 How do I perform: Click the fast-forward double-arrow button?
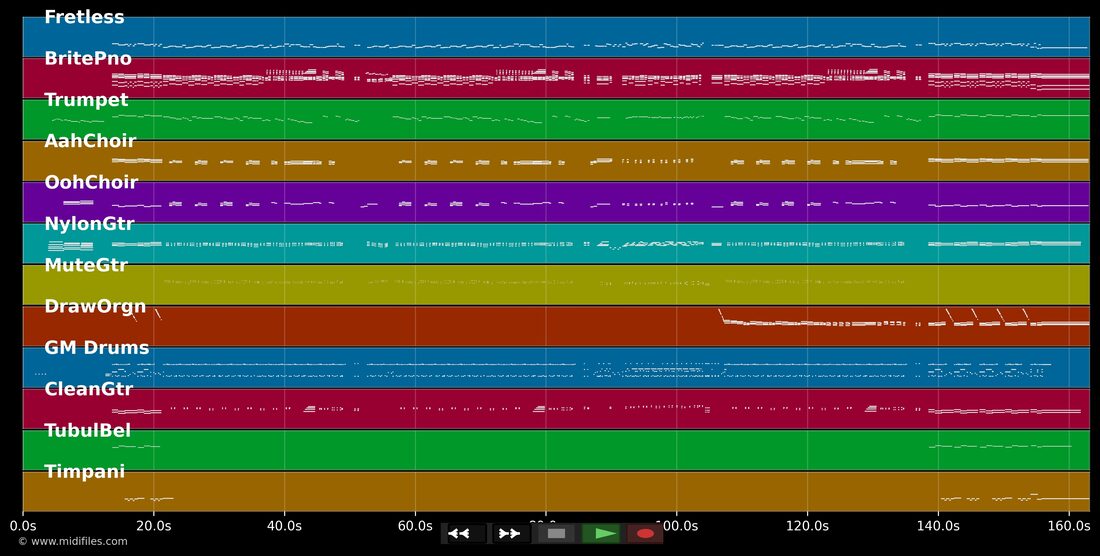tap(509, 534)
